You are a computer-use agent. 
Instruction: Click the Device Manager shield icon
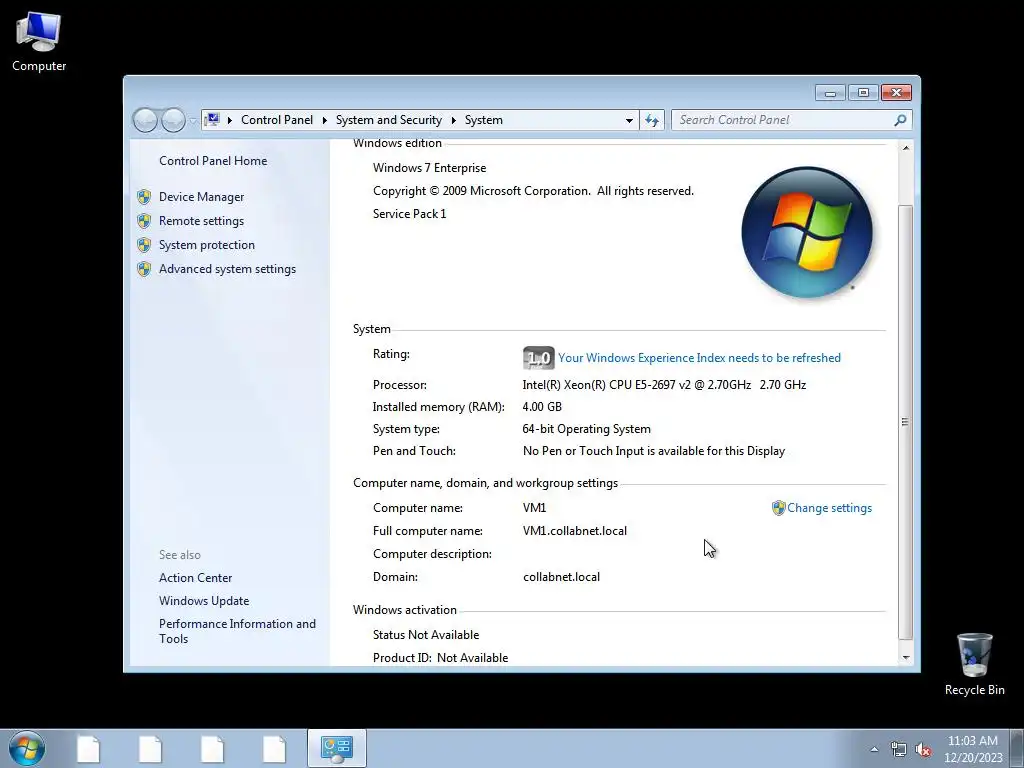[x=144, y=197]
